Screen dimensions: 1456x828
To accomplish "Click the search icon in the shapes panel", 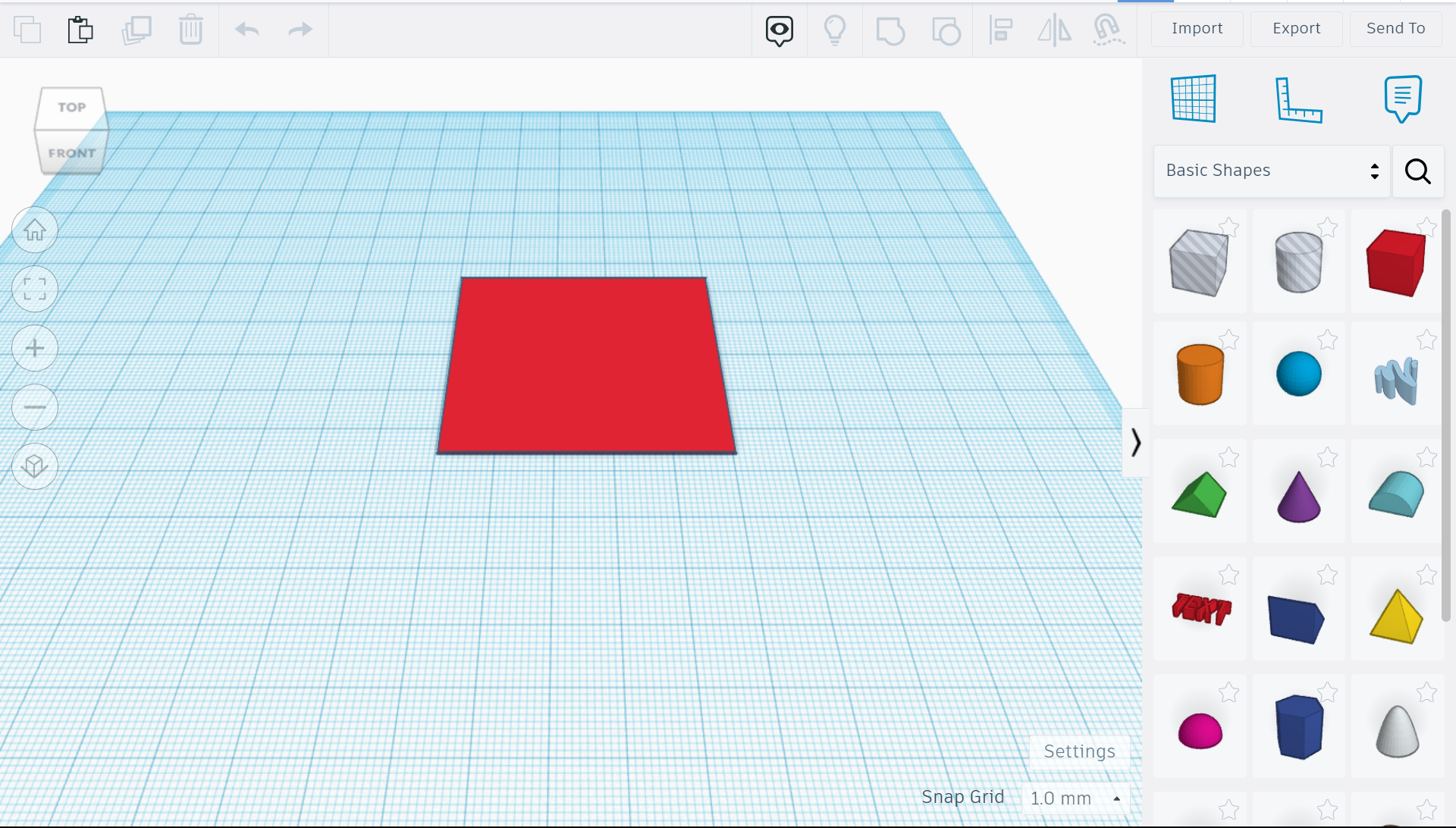I will coord(1418,171).
